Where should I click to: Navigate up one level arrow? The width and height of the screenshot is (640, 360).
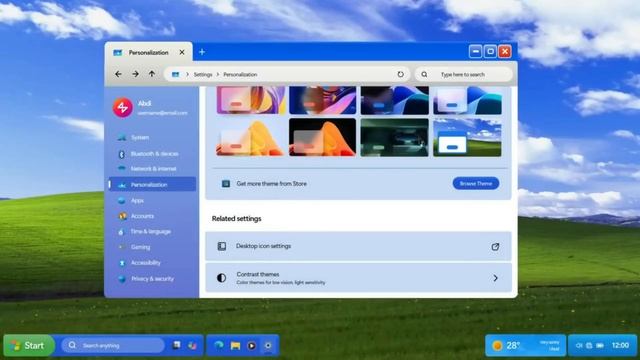click(152, 74)
